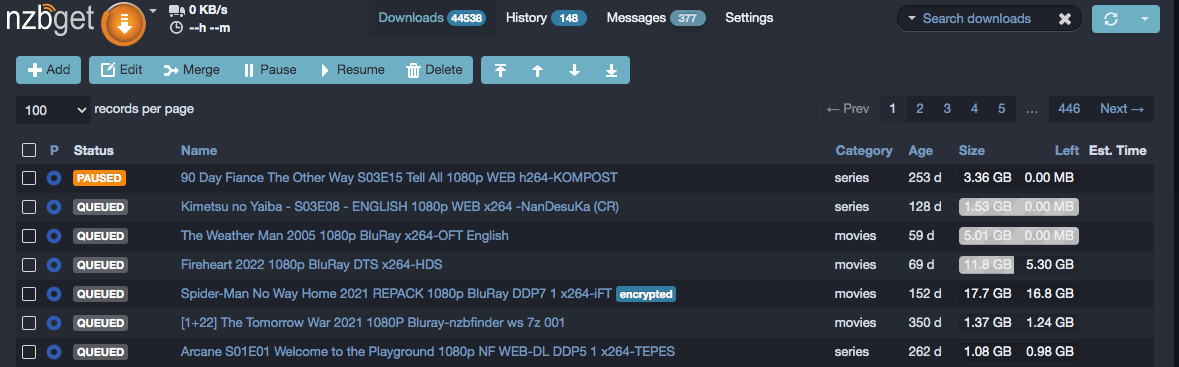
Task: Check the Arcane S01E01 row checkbox
Action: coord(29,352)
